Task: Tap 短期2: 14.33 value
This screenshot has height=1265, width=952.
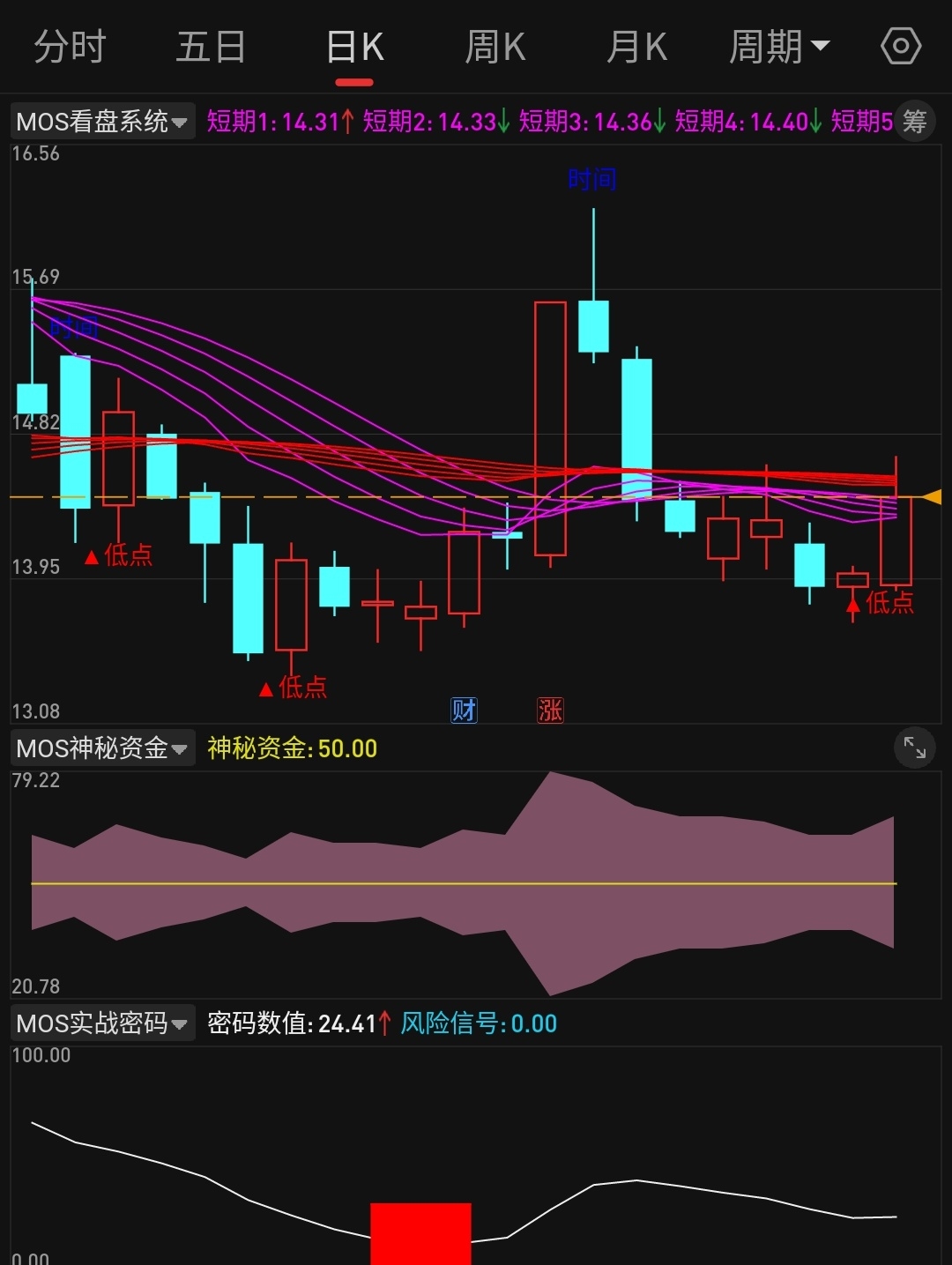Action: 436,121
